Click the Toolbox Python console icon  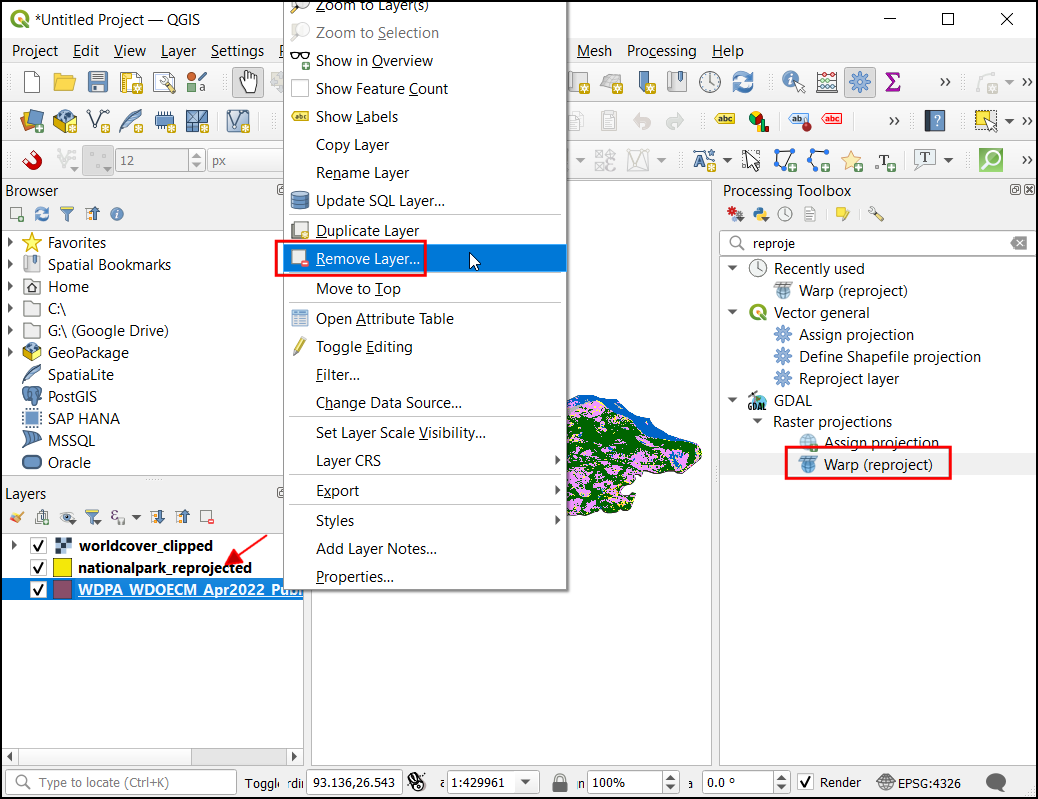(760, 214)
